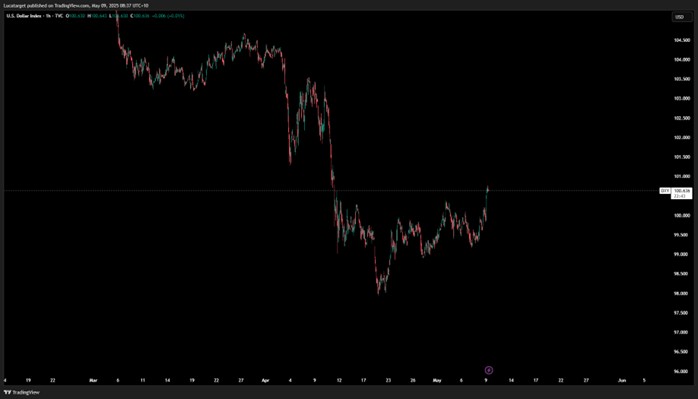This screenshot has height=399, width=698.
Task: Click the 102.000 price axis label
Action: [x=681, y=138]
